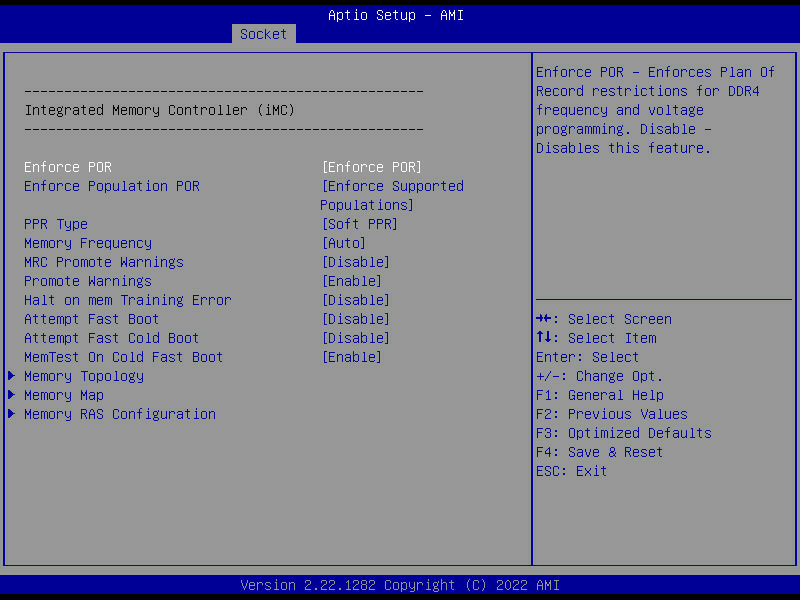Change the Attempt Fast Cold Boot value
The height and width of the screenshot is (600, 800).
click(x=356, y=338)
